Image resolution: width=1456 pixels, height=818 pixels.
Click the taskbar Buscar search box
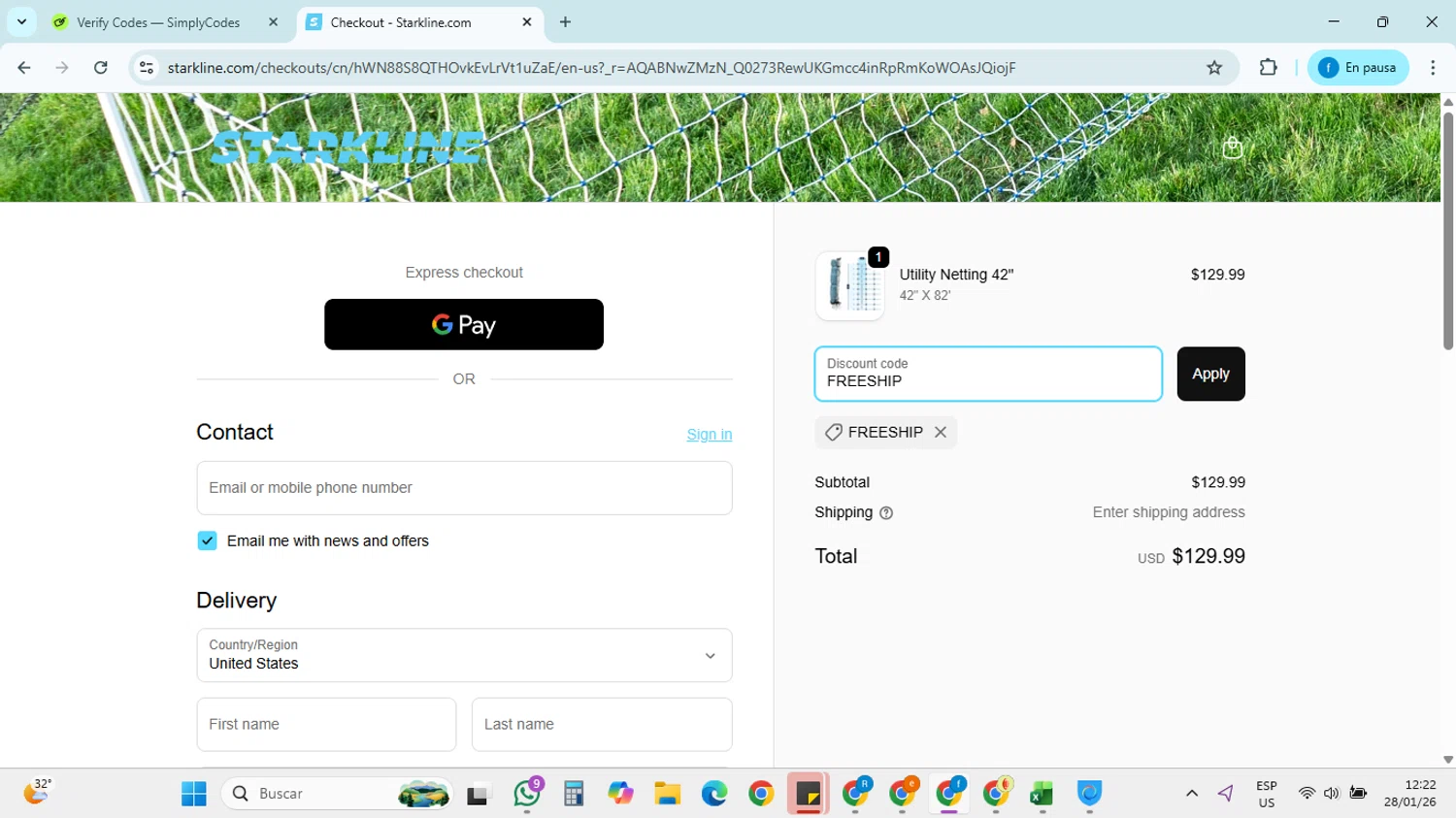pyautogui.click(x=338, y=794)
